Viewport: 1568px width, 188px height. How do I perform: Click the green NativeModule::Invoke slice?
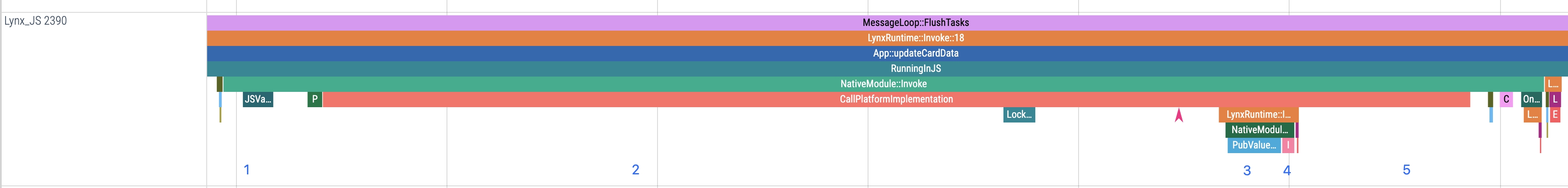coord(882,84)
